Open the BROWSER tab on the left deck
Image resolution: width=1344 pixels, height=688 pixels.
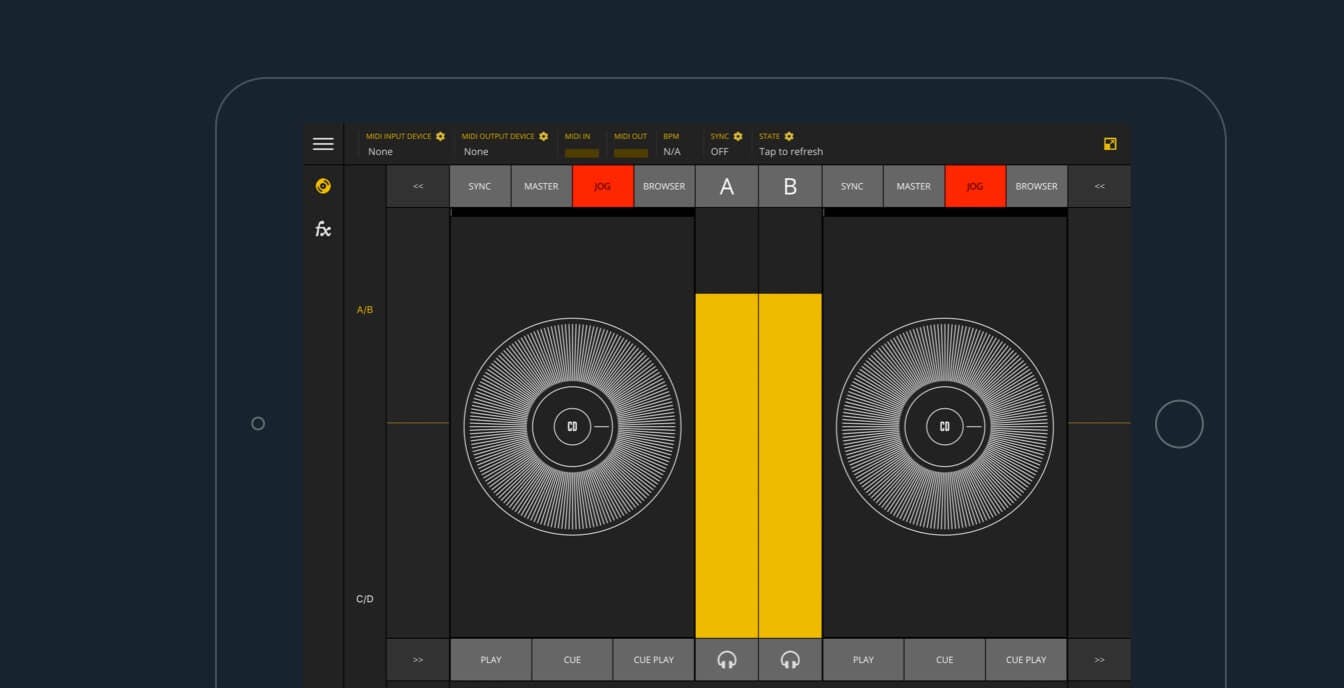pyautogui.click(x=664, y=186)
